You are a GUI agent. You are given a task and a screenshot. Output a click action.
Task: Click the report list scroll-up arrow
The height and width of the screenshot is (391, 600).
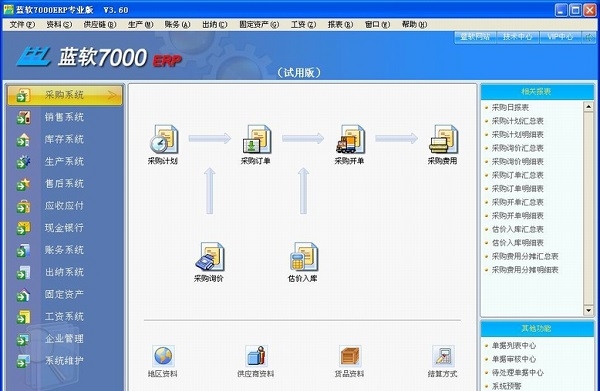[589, 107]
